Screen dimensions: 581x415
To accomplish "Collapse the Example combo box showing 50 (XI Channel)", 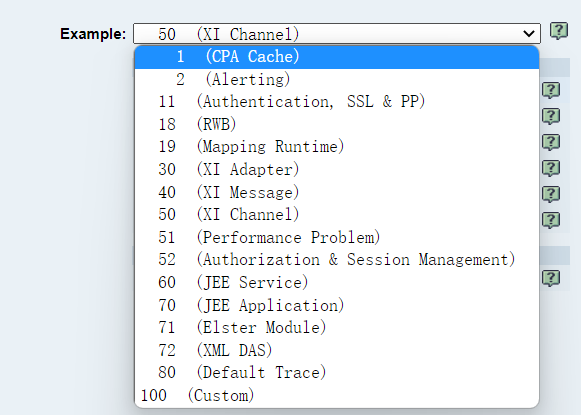I will pos(337,34).
